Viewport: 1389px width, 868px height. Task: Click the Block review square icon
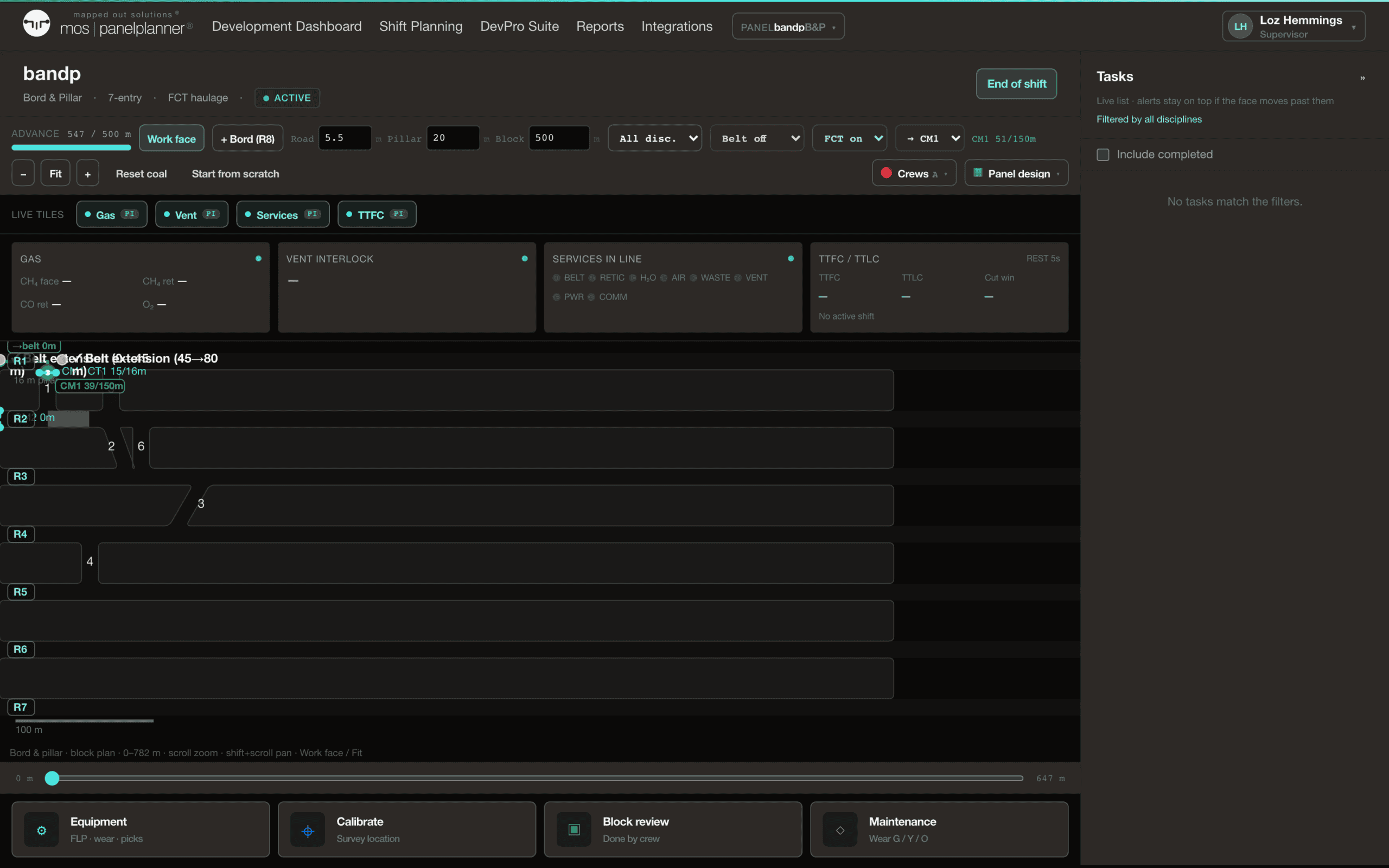tap(574, 829)
